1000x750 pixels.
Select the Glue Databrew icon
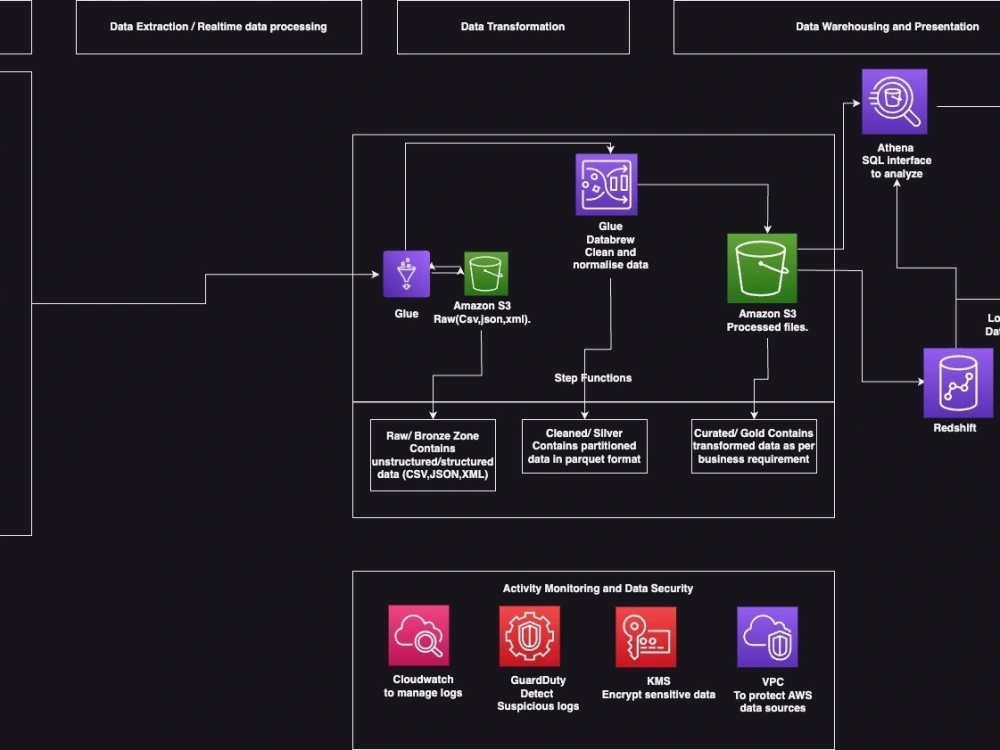click(x=606, y=184)
